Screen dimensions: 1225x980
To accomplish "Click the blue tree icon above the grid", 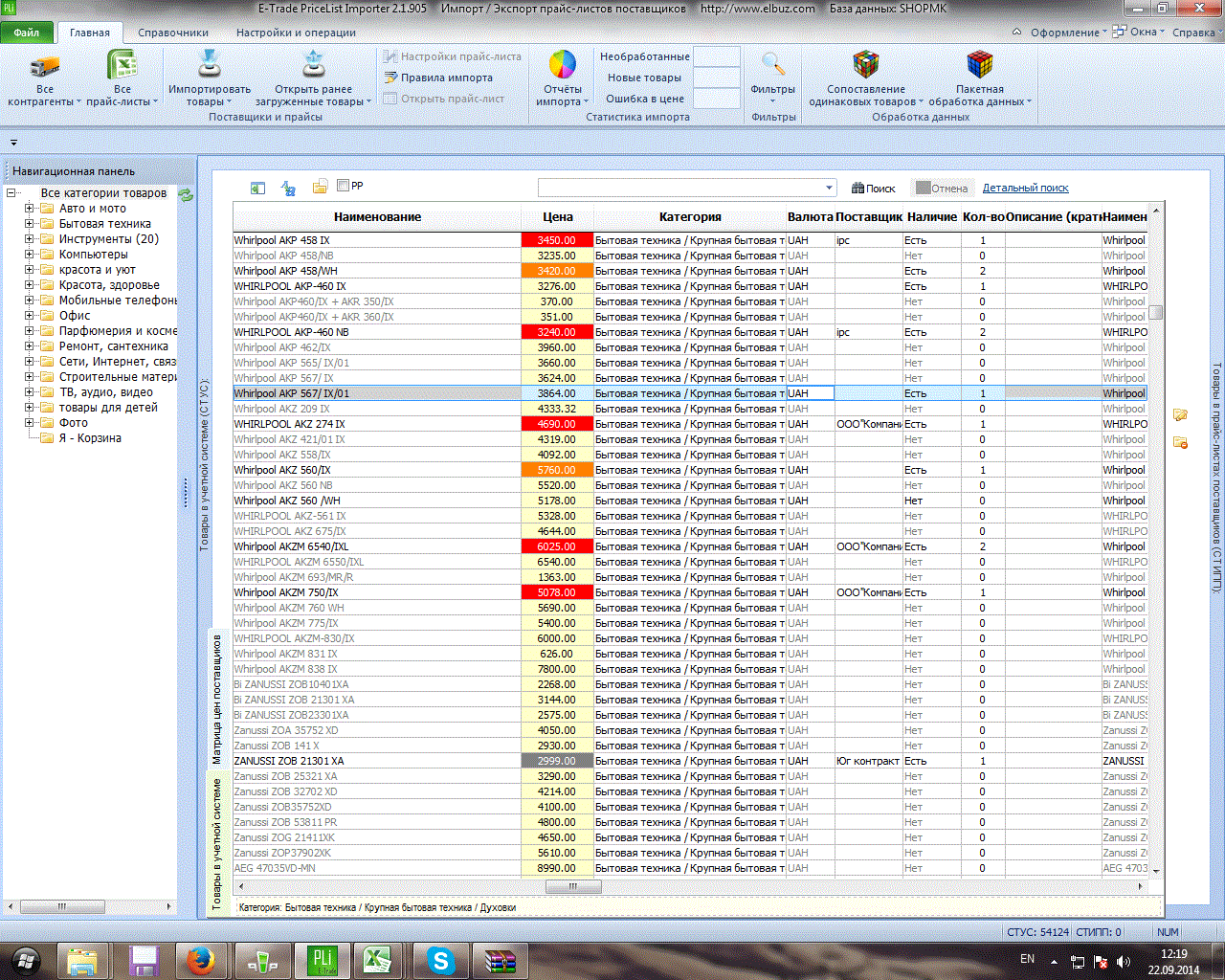I will [288, 189].
